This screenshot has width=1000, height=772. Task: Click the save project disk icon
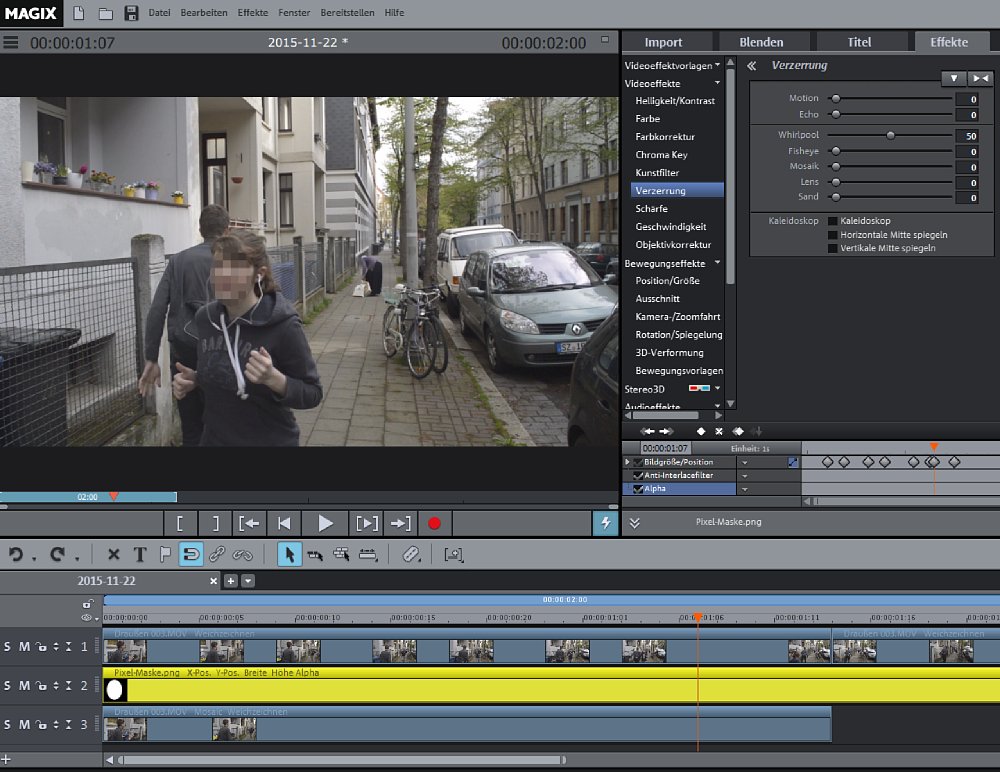(x=130, y=13)
